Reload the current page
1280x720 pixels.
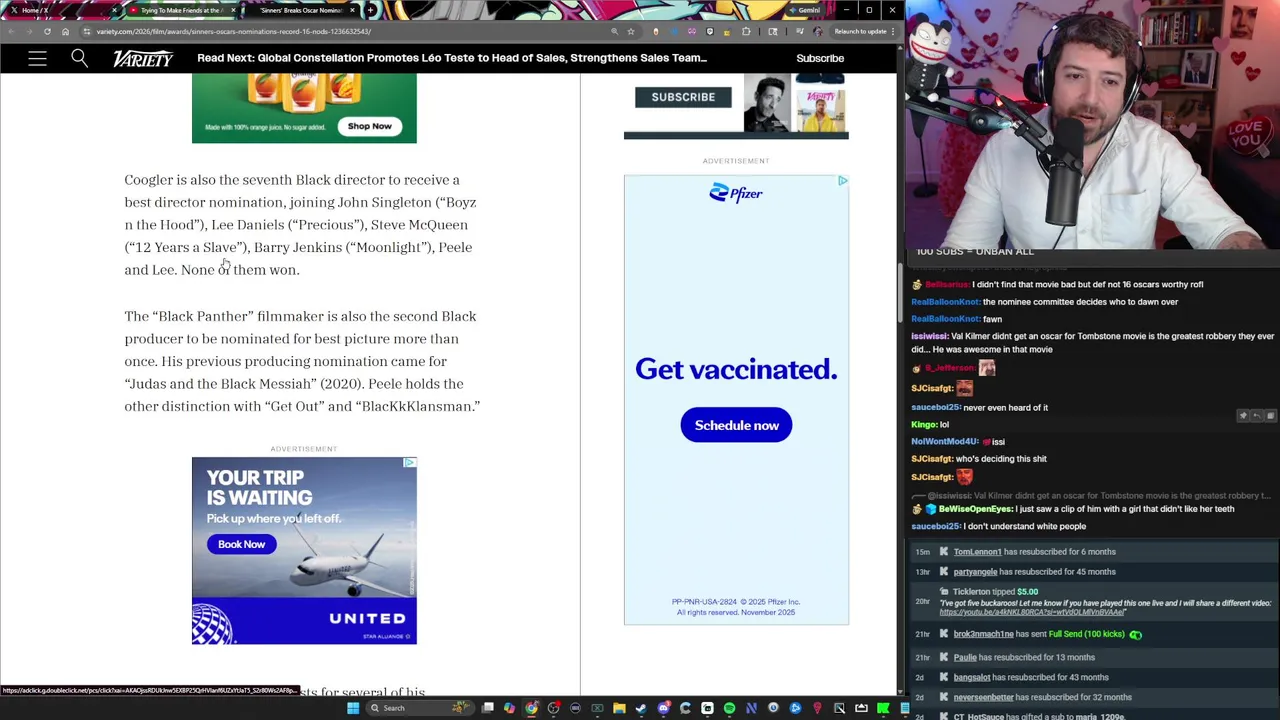(x=47, y=31)
